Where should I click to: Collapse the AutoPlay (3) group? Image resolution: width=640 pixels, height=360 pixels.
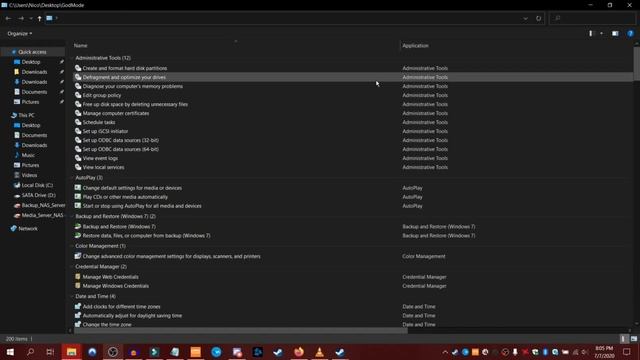(x=72, y=178)
